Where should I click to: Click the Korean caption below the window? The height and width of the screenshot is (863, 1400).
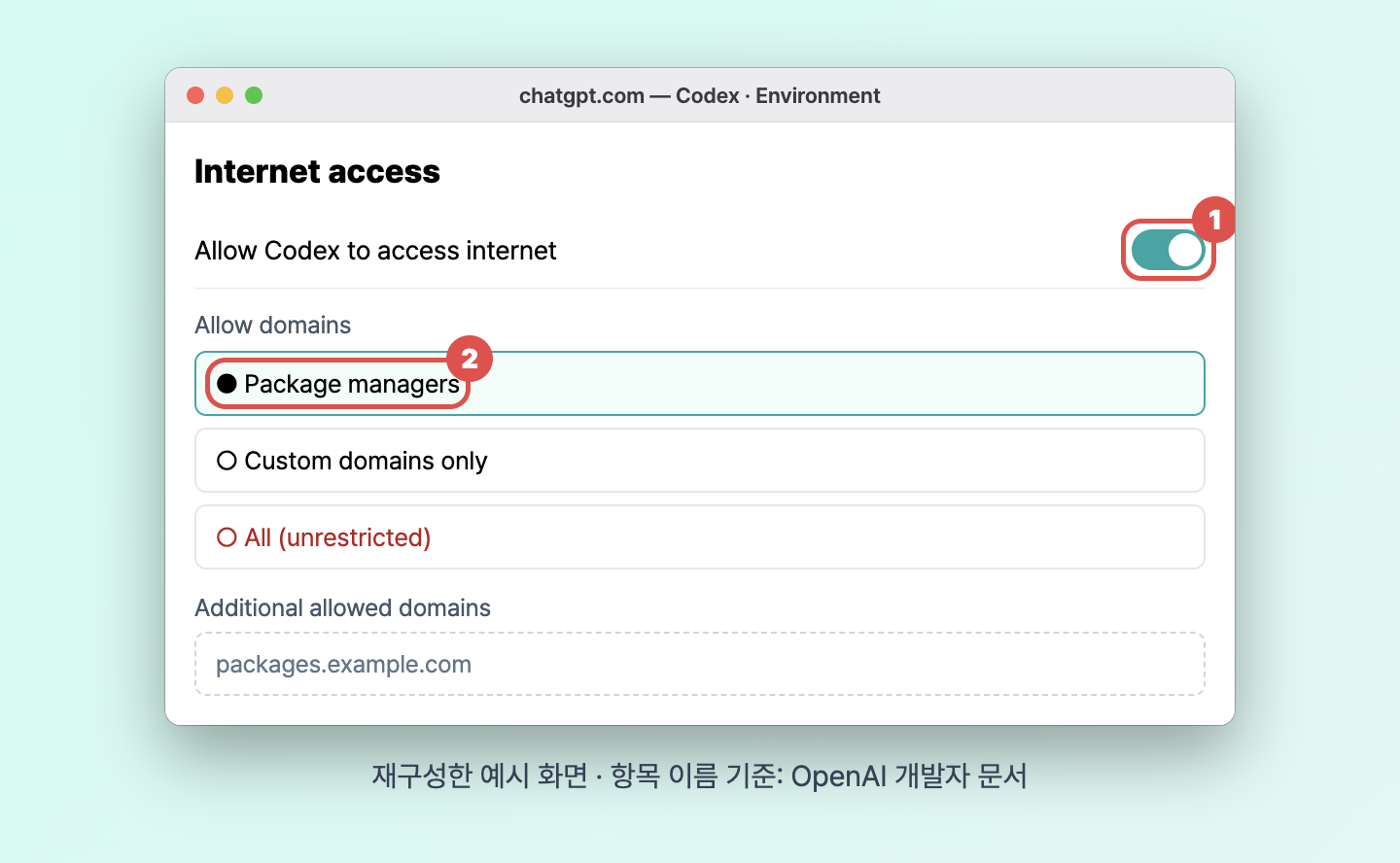(699, 776)
